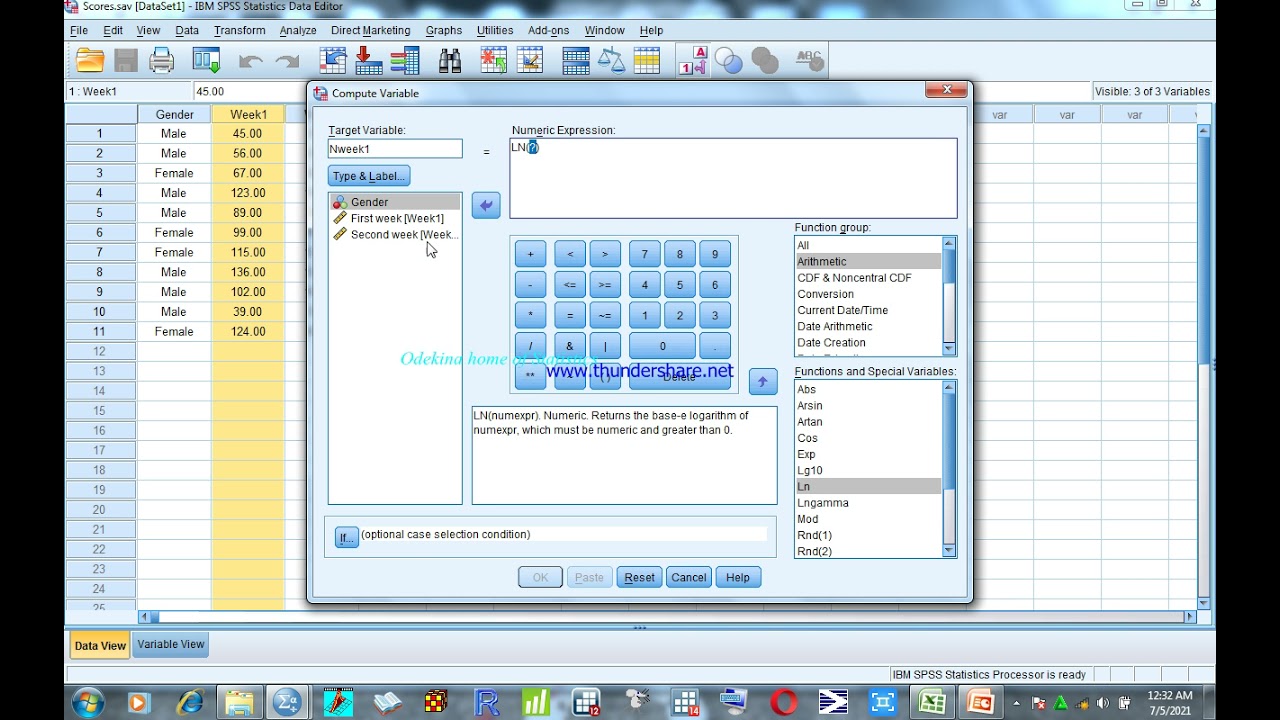Click the Undo arrow in the toolbar

point(250,62)
